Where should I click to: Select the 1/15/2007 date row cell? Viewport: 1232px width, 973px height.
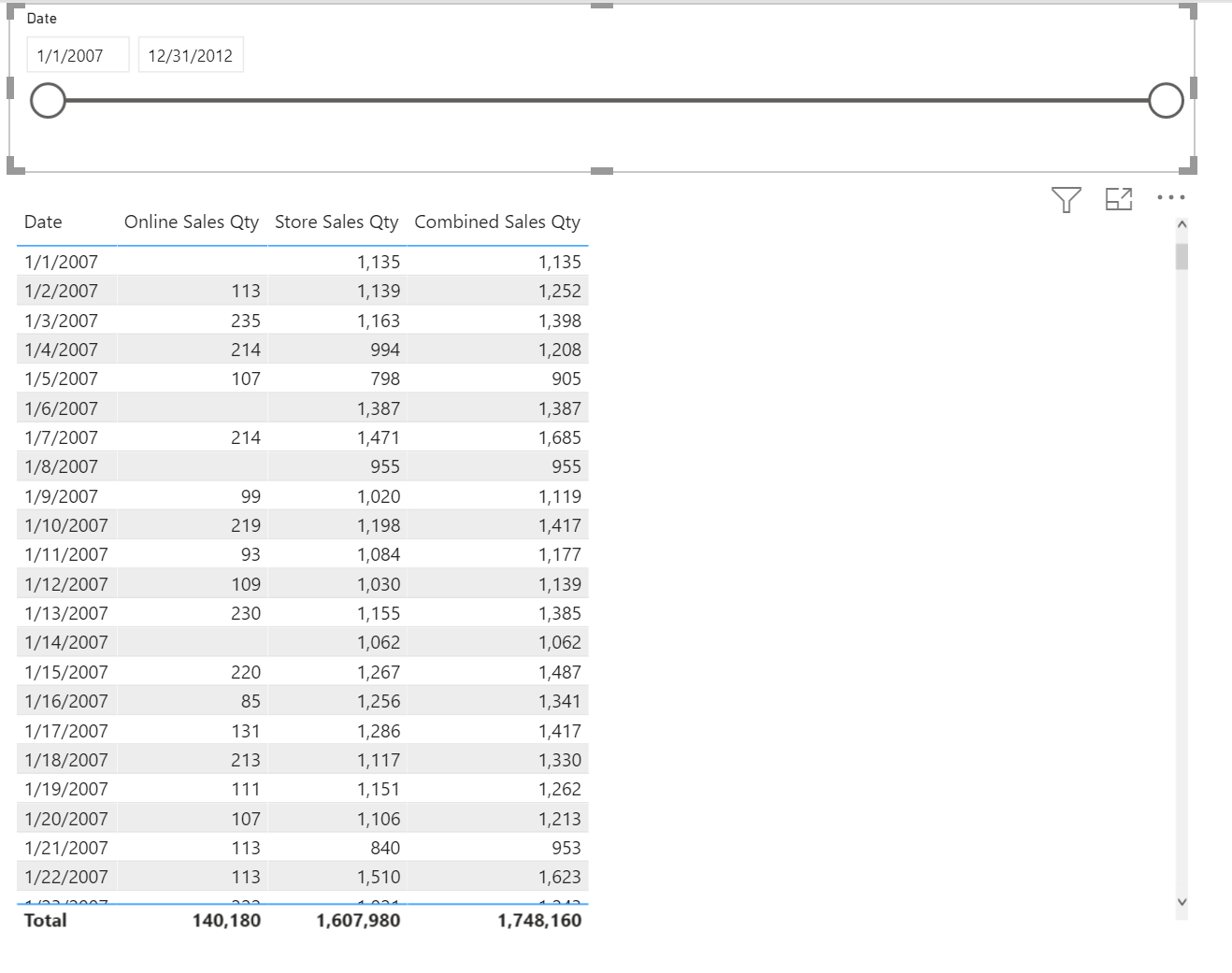click(x=66, y=672)
